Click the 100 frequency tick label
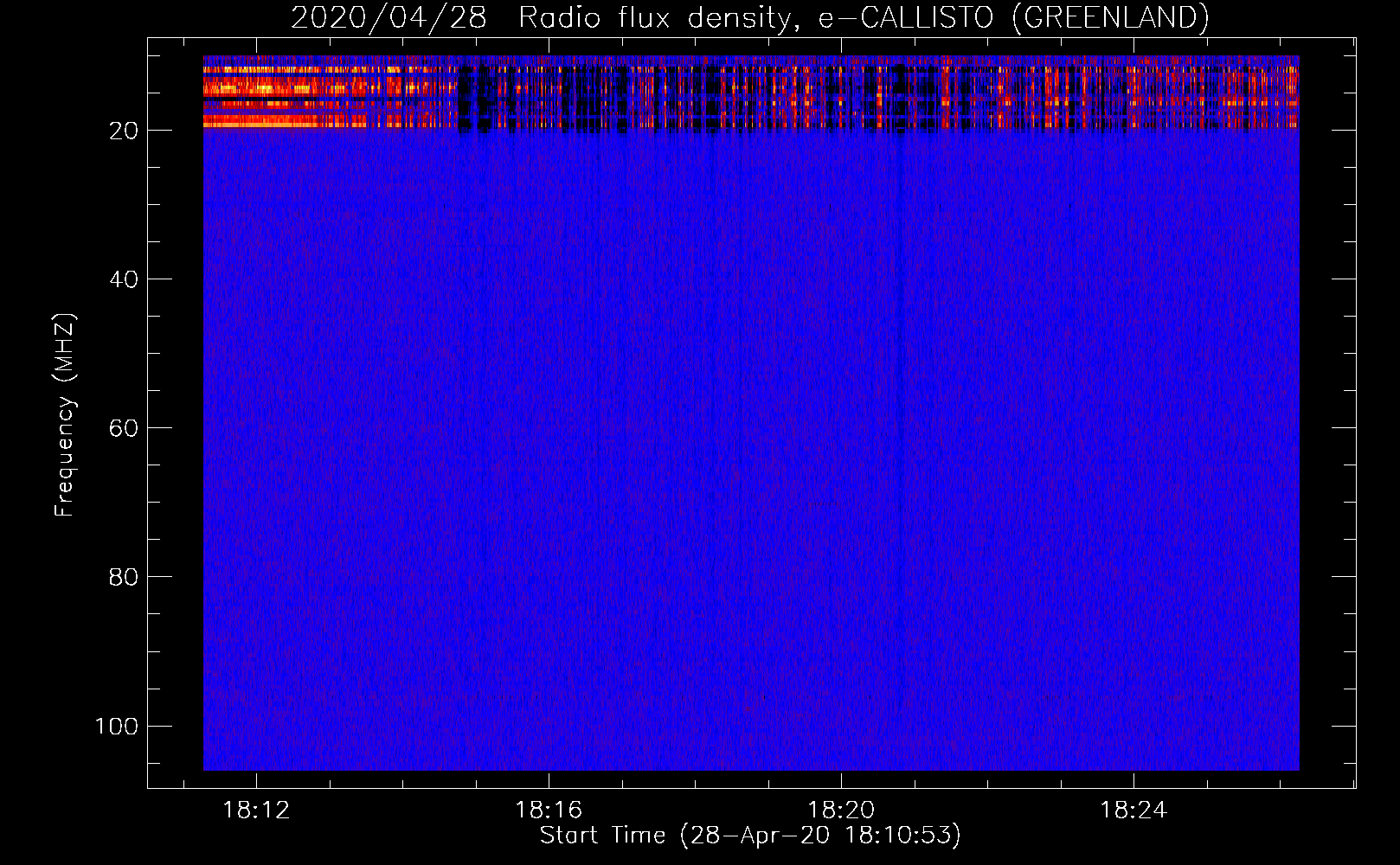 point(117,726)
